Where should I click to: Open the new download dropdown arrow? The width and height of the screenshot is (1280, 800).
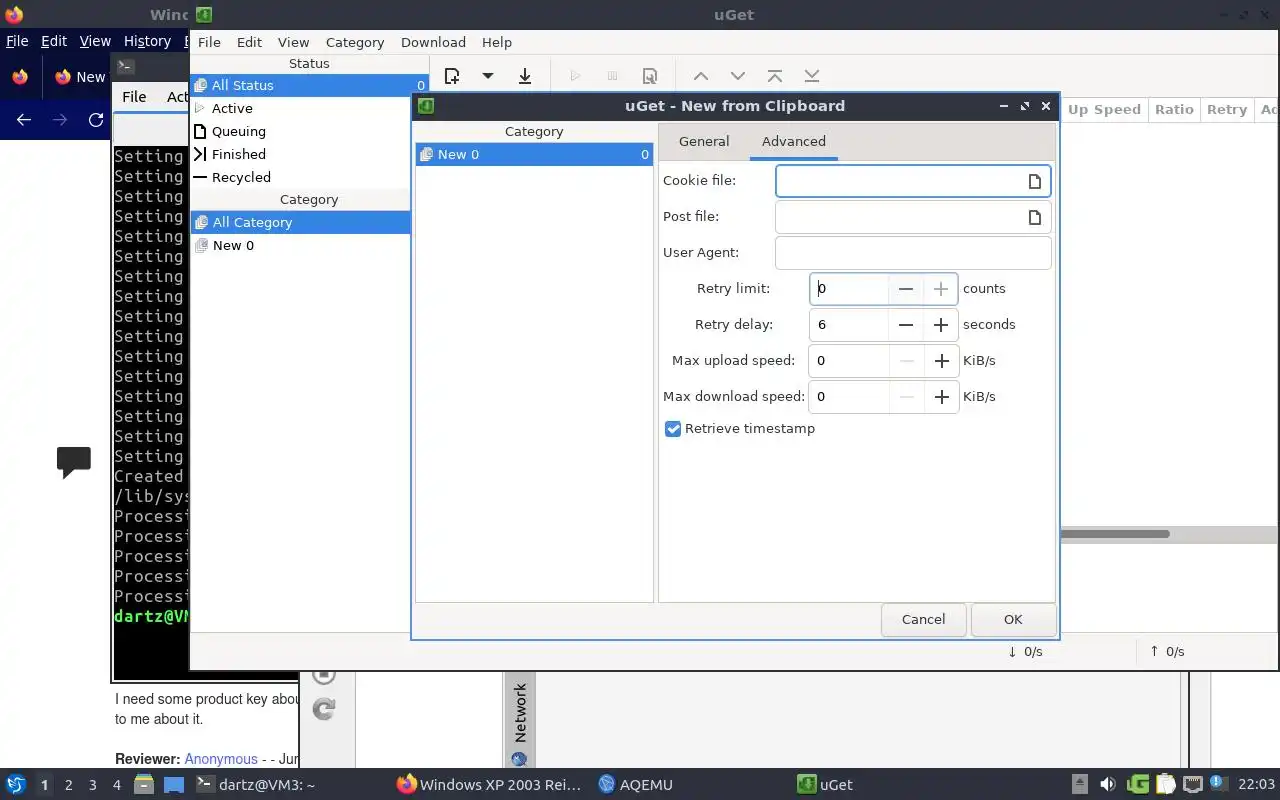(488, 76)
